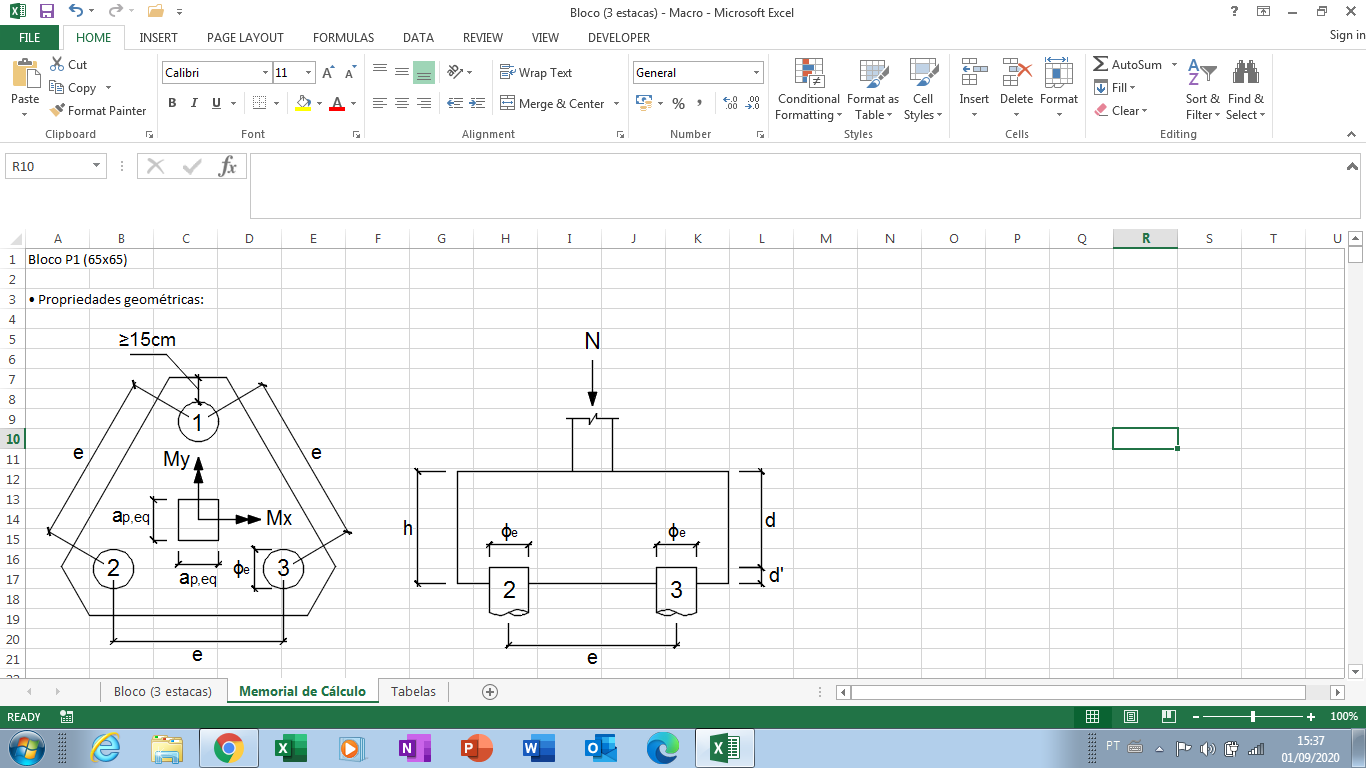The image size is (1366, 768).
Task: Apply center horizontal alignment
Action: [401, 103]
